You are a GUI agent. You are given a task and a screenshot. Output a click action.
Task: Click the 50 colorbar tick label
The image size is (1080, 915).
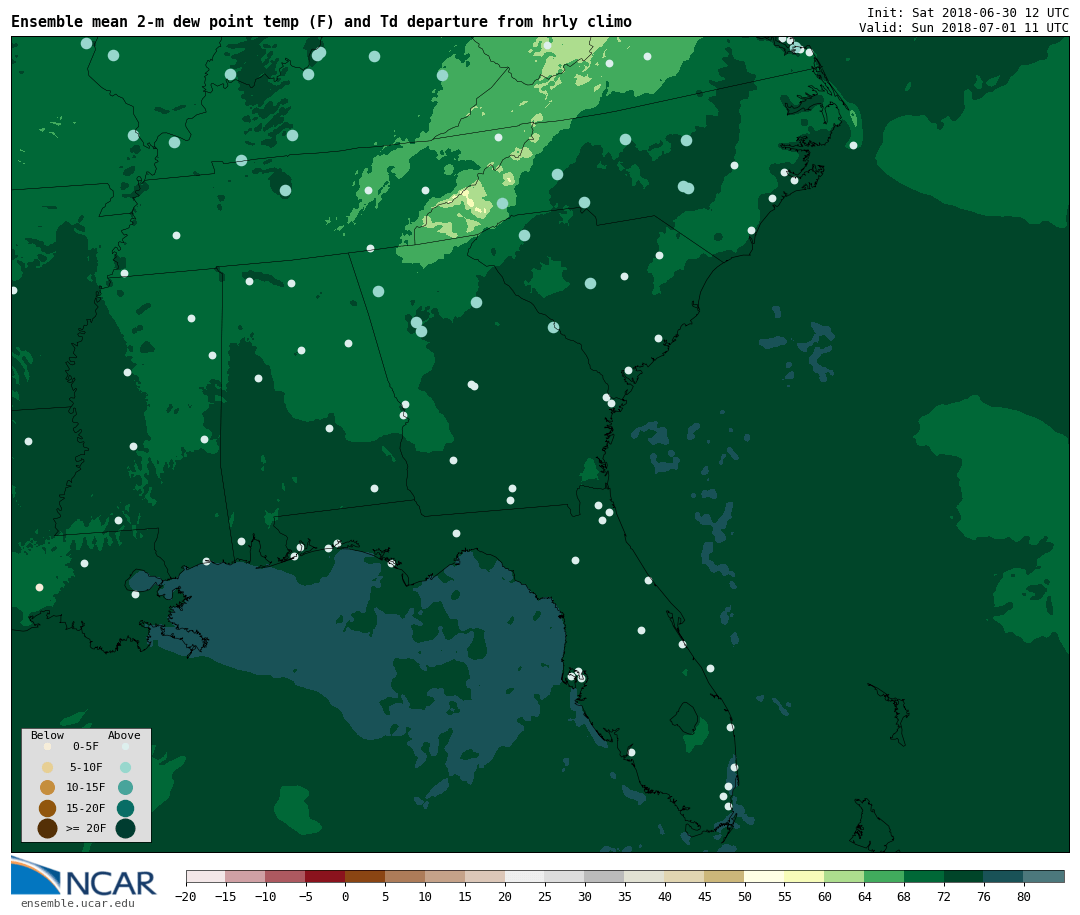745,896
